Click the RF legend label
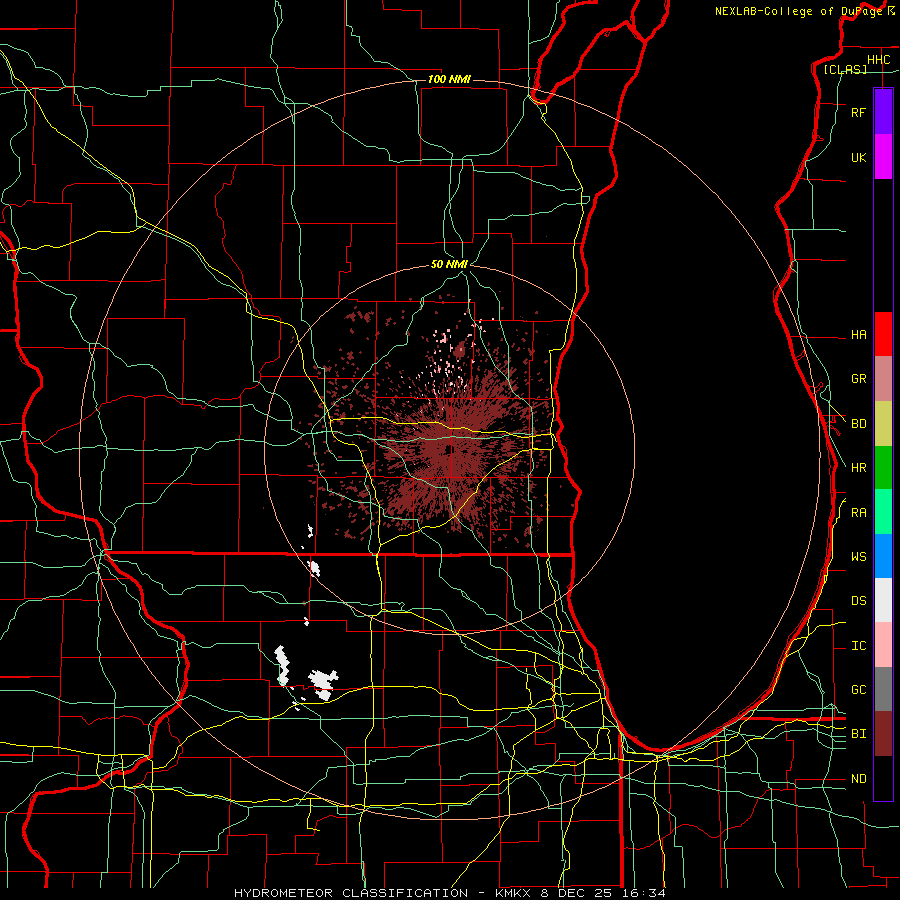This screenshot has height=900, width=900. point(858,112)
